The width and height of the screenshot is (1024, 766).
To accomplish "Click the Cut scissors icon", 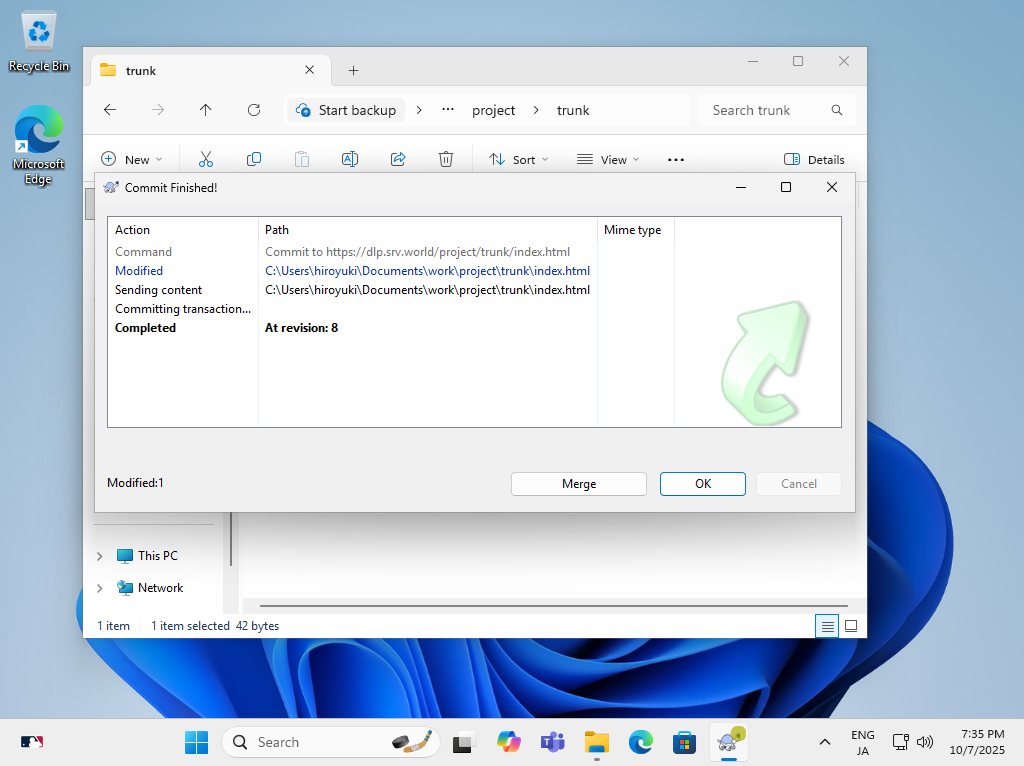I will (x=206, y=159).
